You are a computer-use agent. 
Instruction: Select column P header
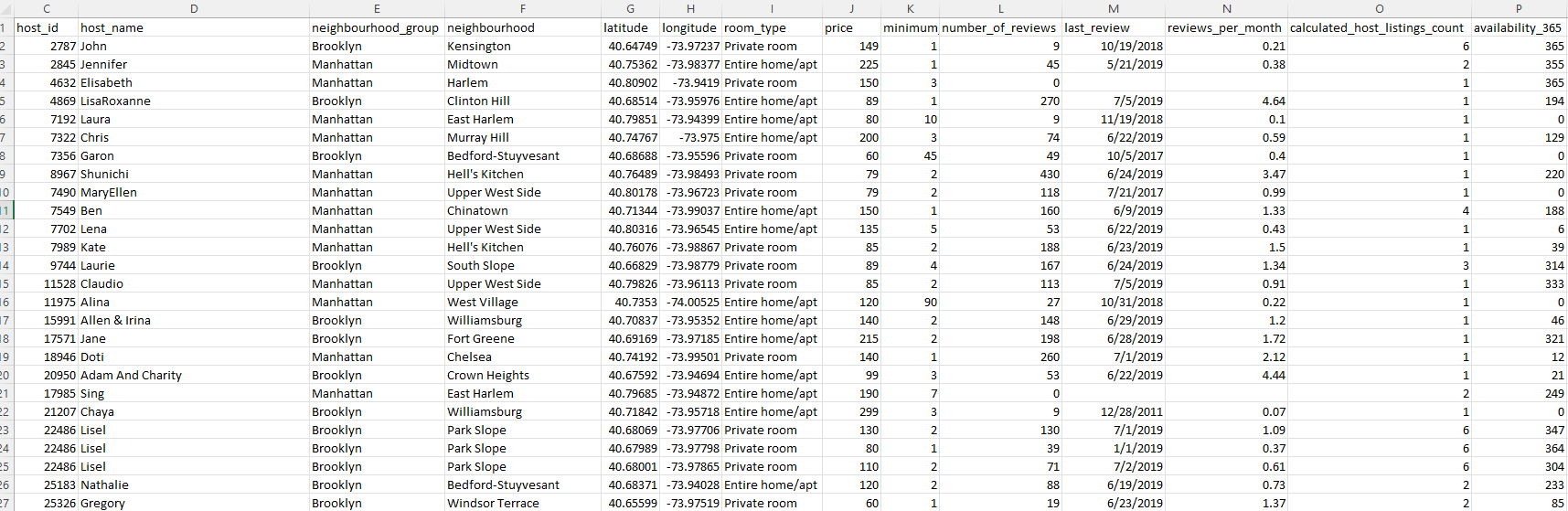pos(1519,8)
